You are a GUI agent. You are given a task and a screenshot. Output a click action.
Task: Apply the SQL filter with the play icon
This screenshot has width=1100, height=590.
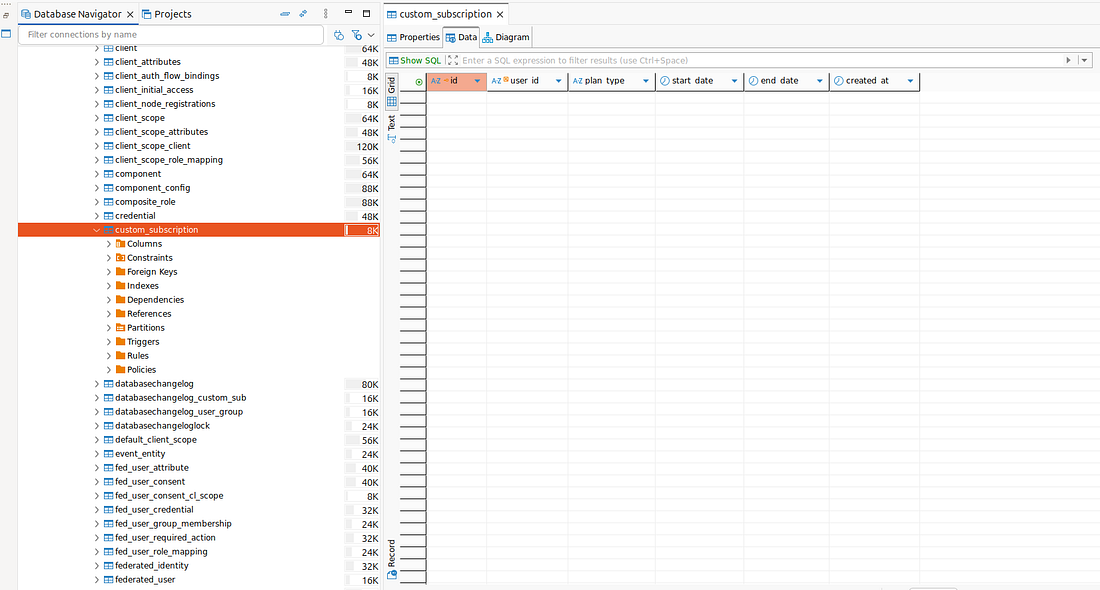click(1068, 60)
